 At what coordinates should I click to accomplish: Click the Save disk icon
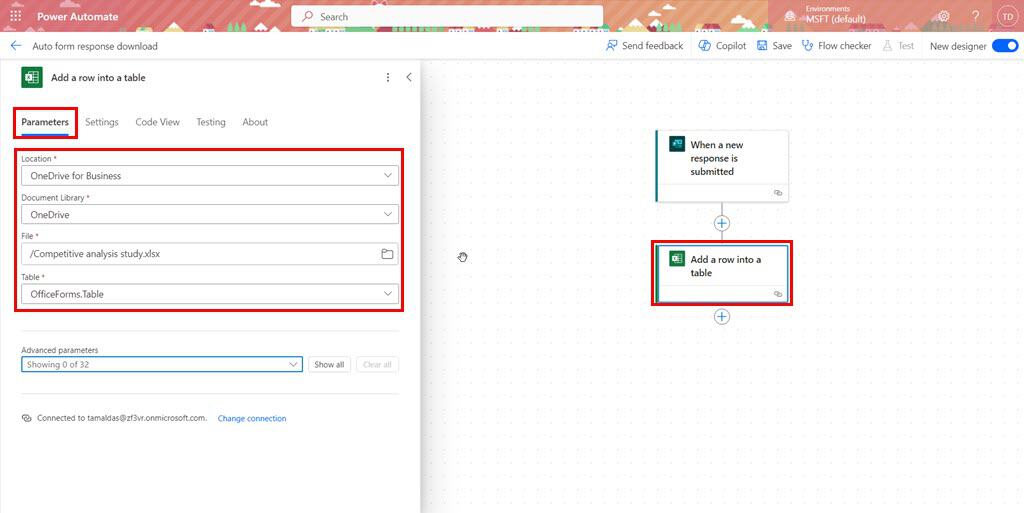(762, 46)
